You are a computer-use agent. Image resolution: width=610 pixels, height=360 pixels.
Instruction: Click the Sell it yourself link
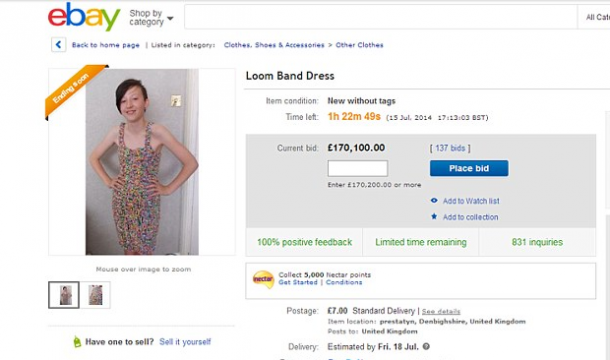185,342
